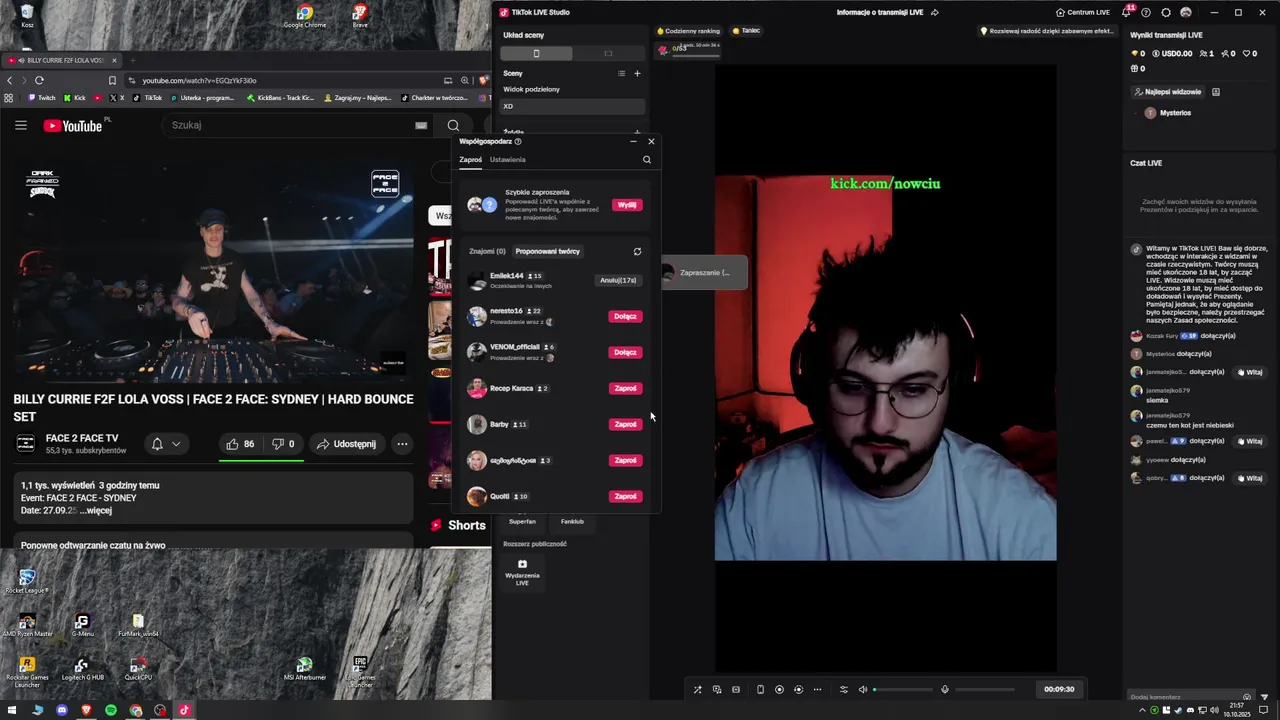Open Spotify from the taskbar
This screenshot has width=1280, height=720.
[111, 710]
